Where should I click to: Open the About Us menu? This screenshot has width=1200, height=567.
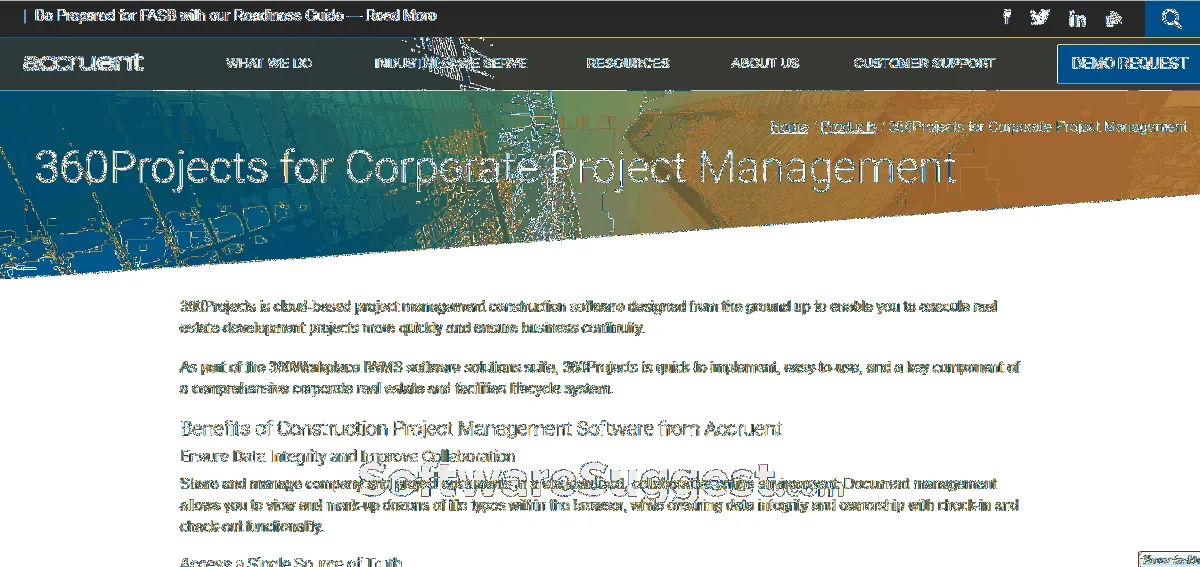click(x=765, y=63)
